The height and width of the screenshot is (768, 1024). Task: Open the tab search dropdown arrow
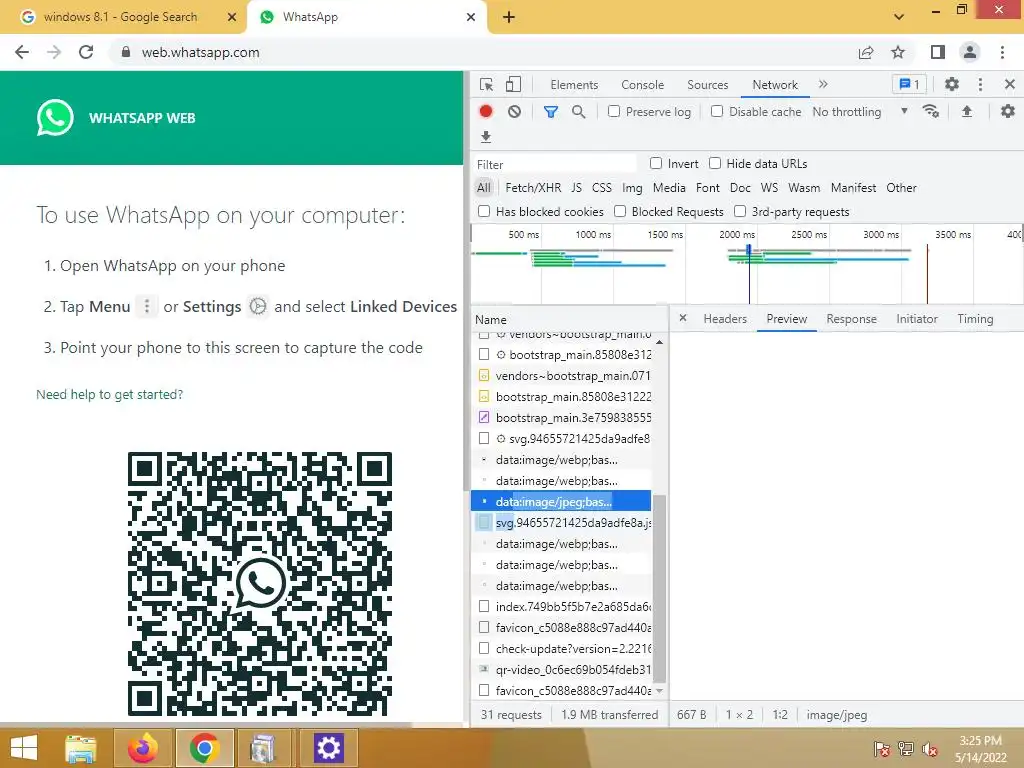coord(899,17)
